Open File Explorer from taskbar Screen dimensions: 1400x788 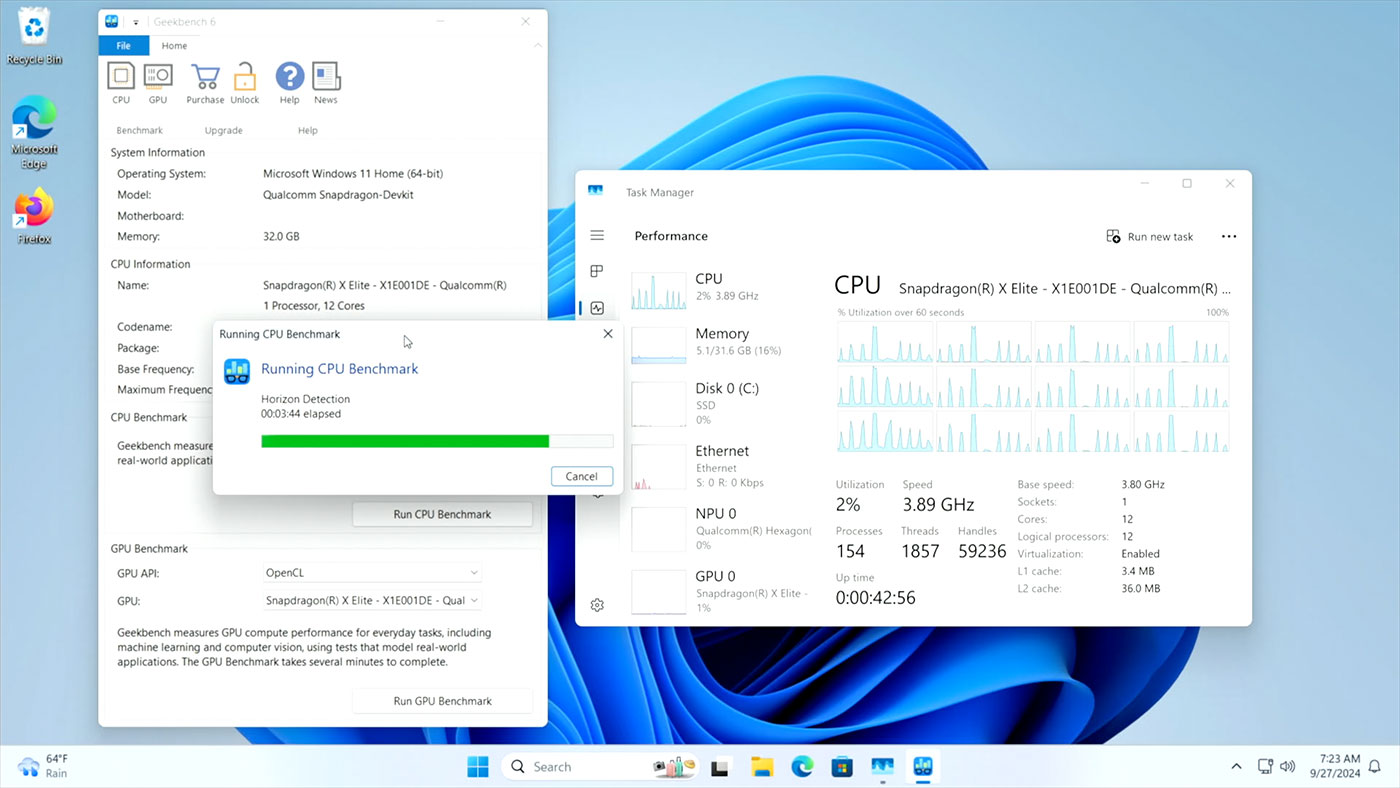(x=762, y=767)
